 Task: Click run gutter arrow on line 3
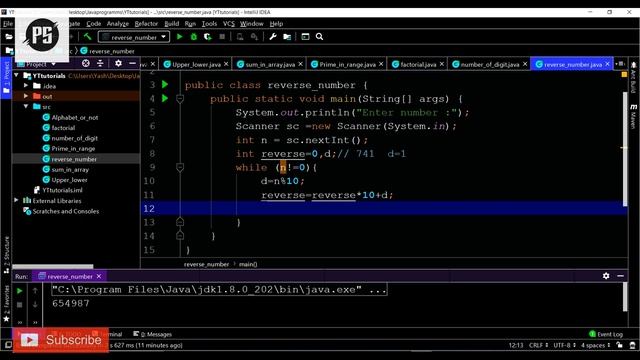point(165,84)
